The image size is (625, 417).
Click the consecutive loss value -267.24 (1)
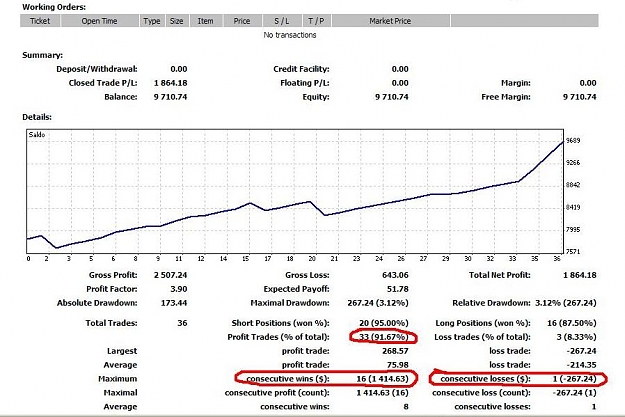pyautogui.click(x=574, y=393)
